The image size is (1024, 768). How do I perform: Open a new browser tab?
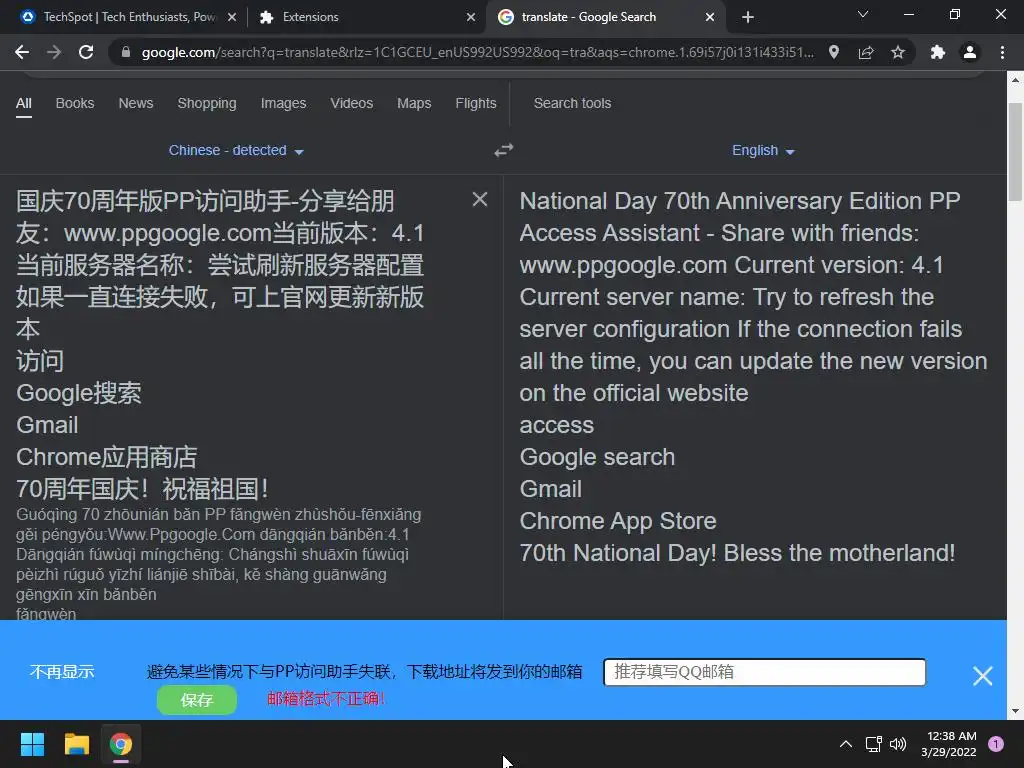click(x=748, y=17)
